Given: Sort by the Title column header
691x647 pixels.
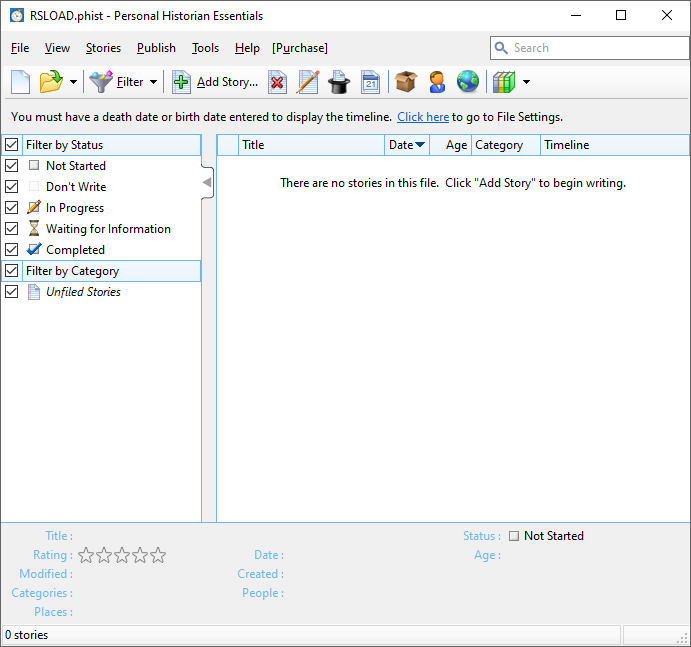Looking at the screenshot, I should pos(312,145).
